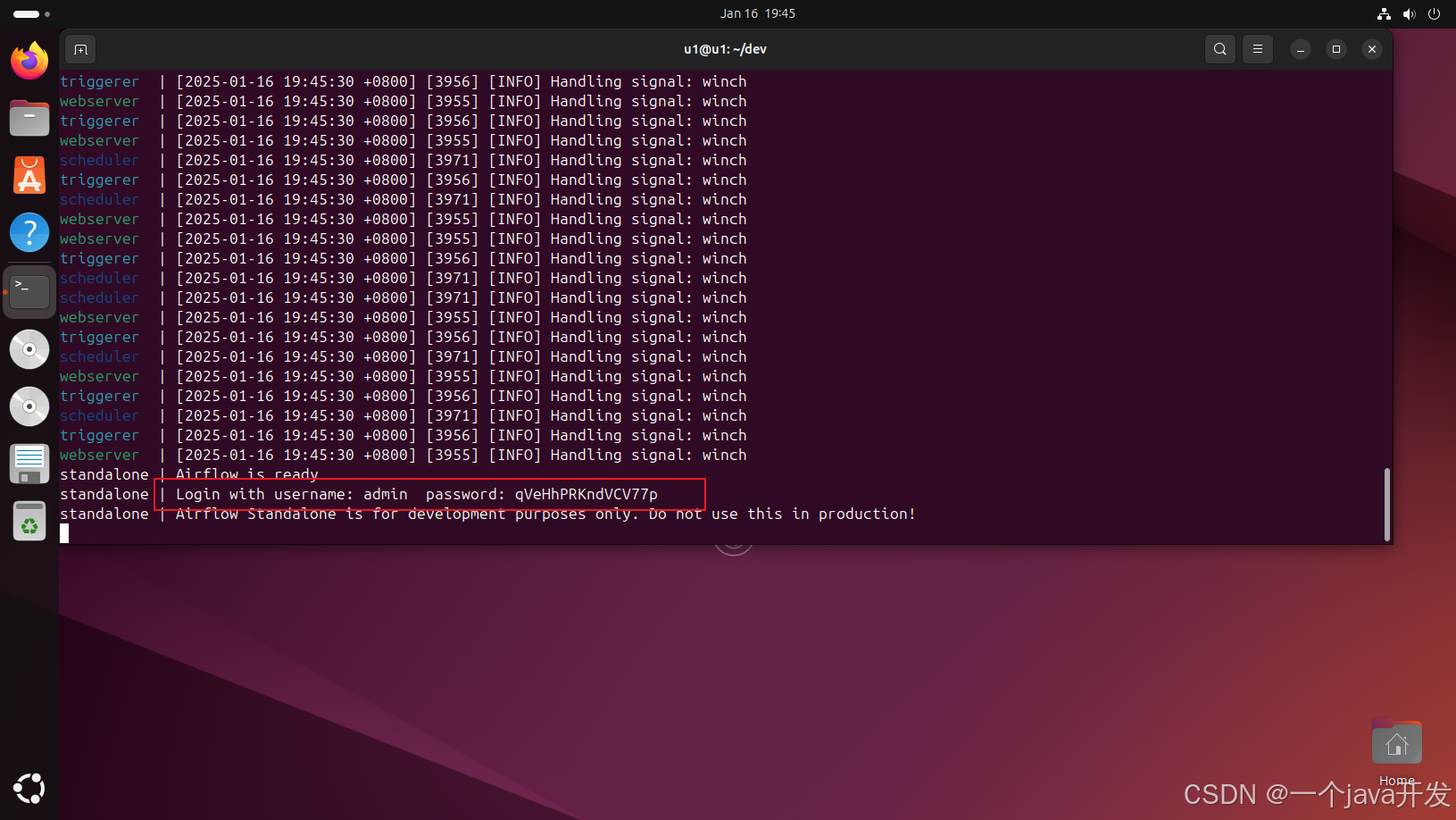Click the last 'webserver' log line label
The image size is (1456, 820).
(x=99, y=455)
